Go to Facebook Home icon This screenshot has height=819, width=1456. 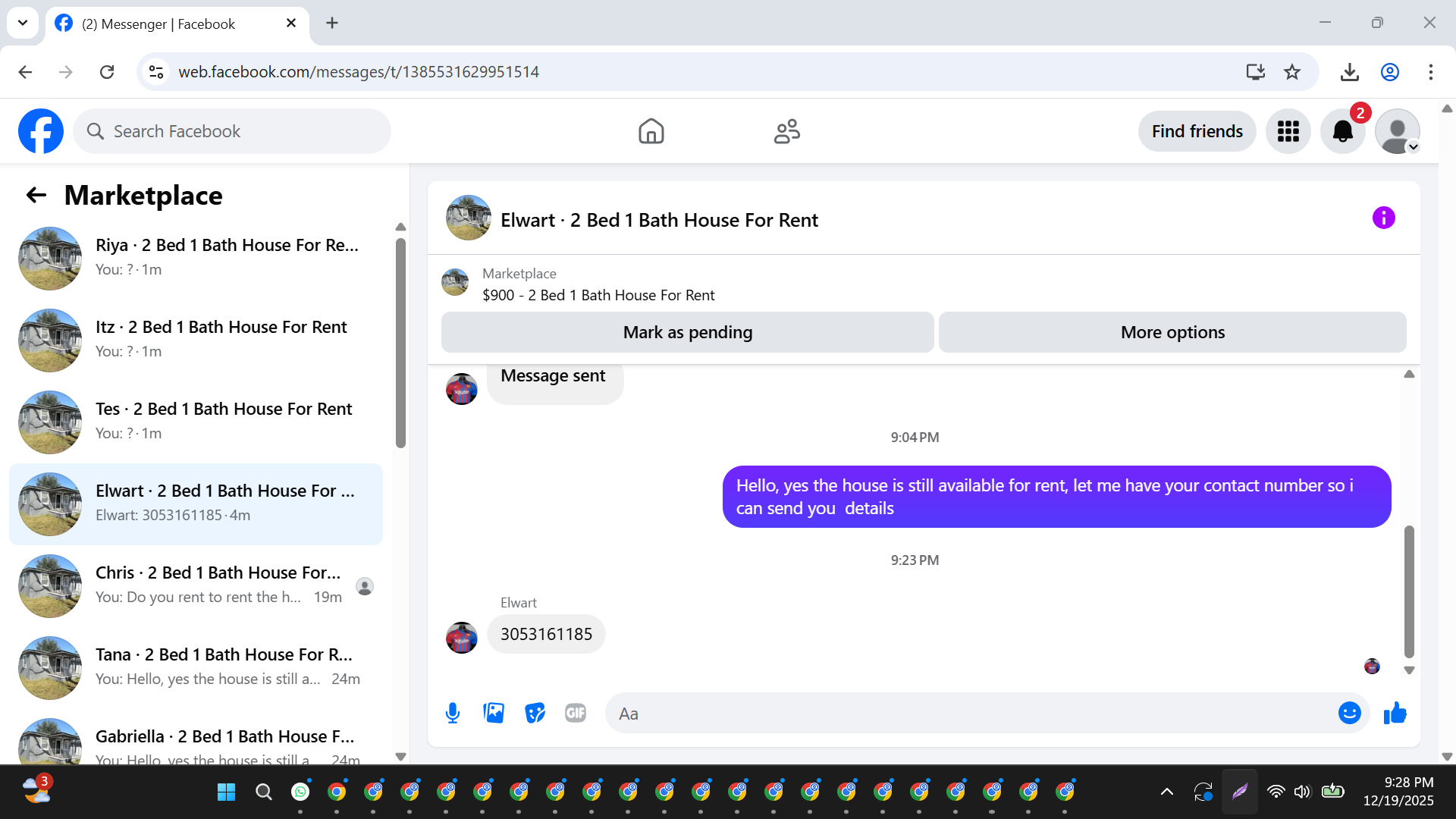(651, 131)
